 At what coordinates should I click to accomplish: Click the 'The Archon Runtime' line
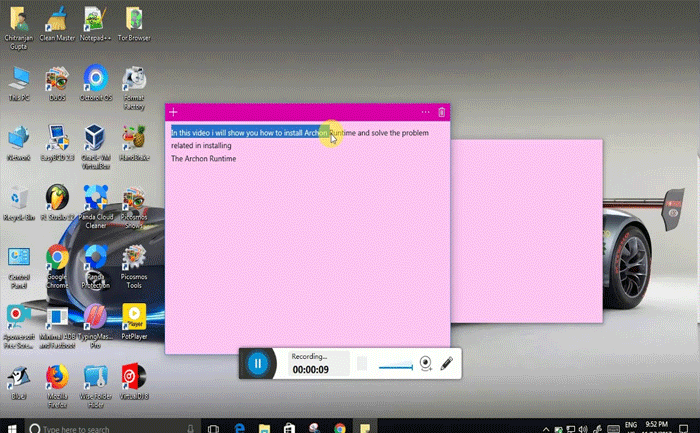click(204, 158)
